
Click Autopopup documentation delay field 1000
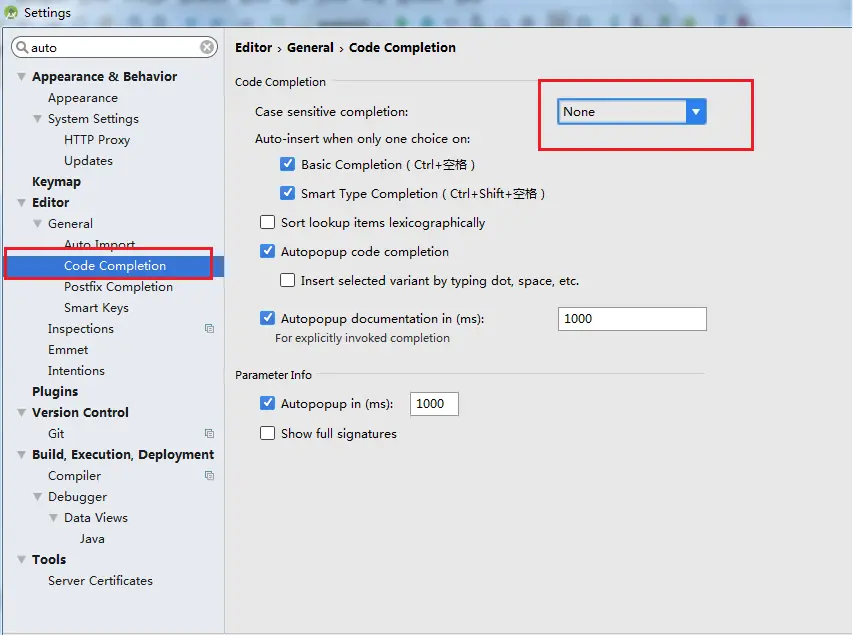click(x=632, y=319)
